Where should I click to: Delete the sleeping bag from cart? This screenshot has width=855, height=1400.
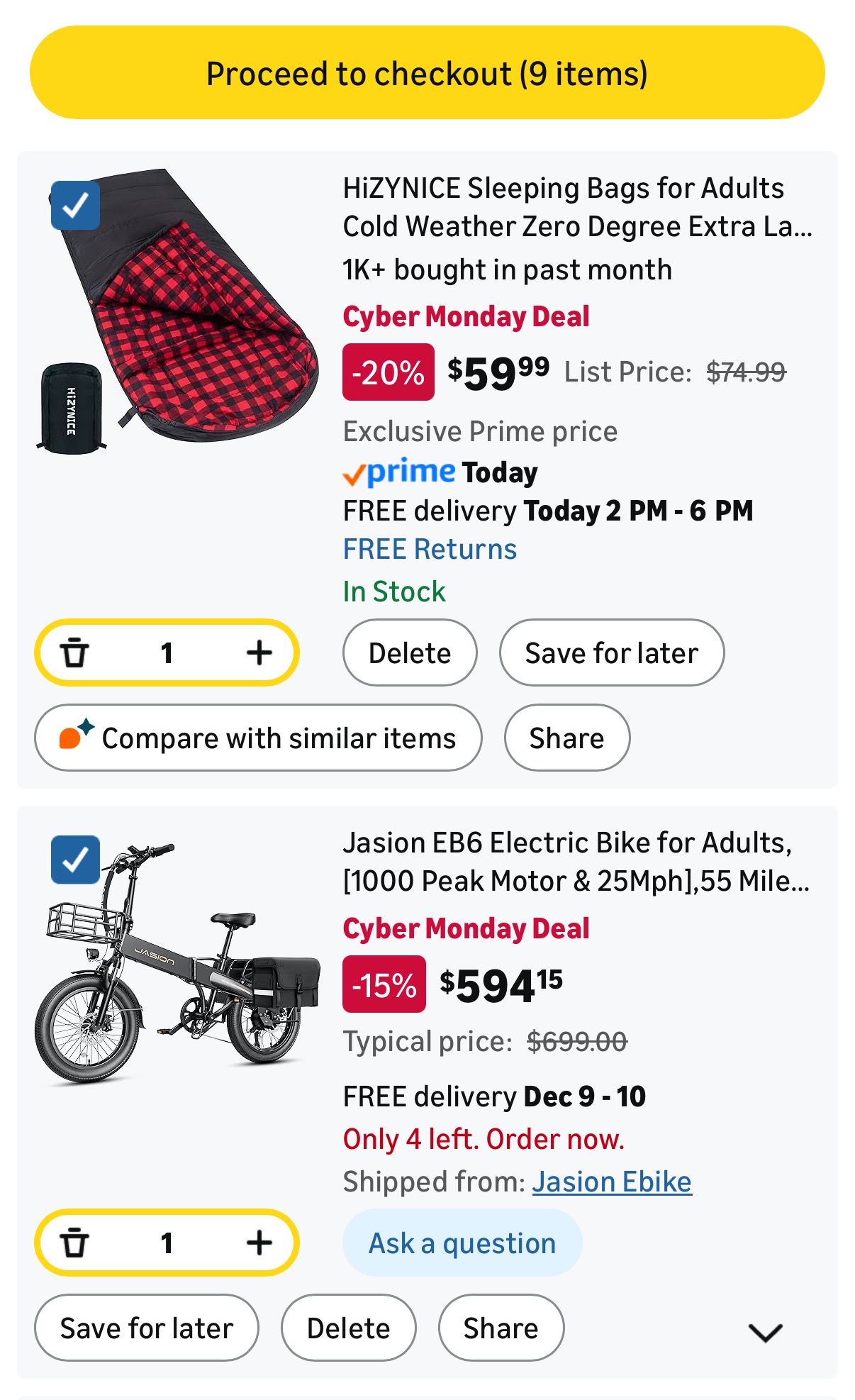point(410,652)
